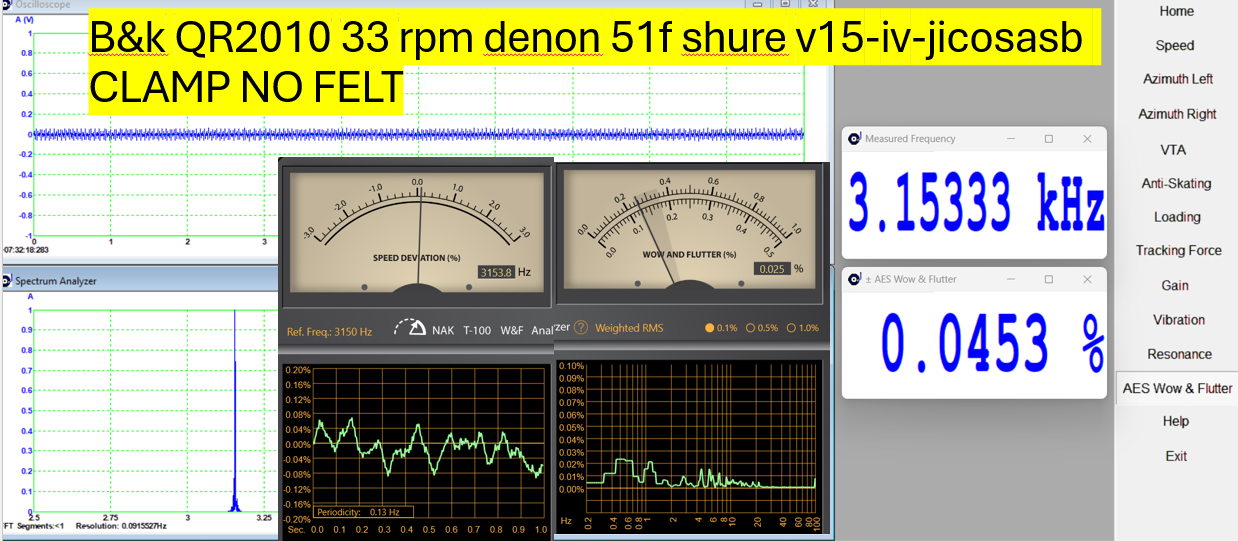The image size is (1238, 541).
Task: Open the Speed test
Action: coord(1176,45)
